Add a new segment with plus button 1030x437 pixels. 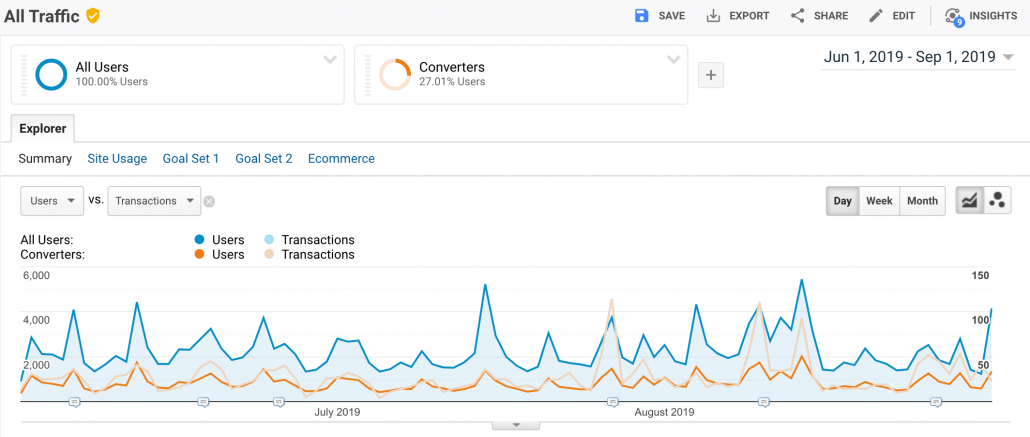point(710,75)
